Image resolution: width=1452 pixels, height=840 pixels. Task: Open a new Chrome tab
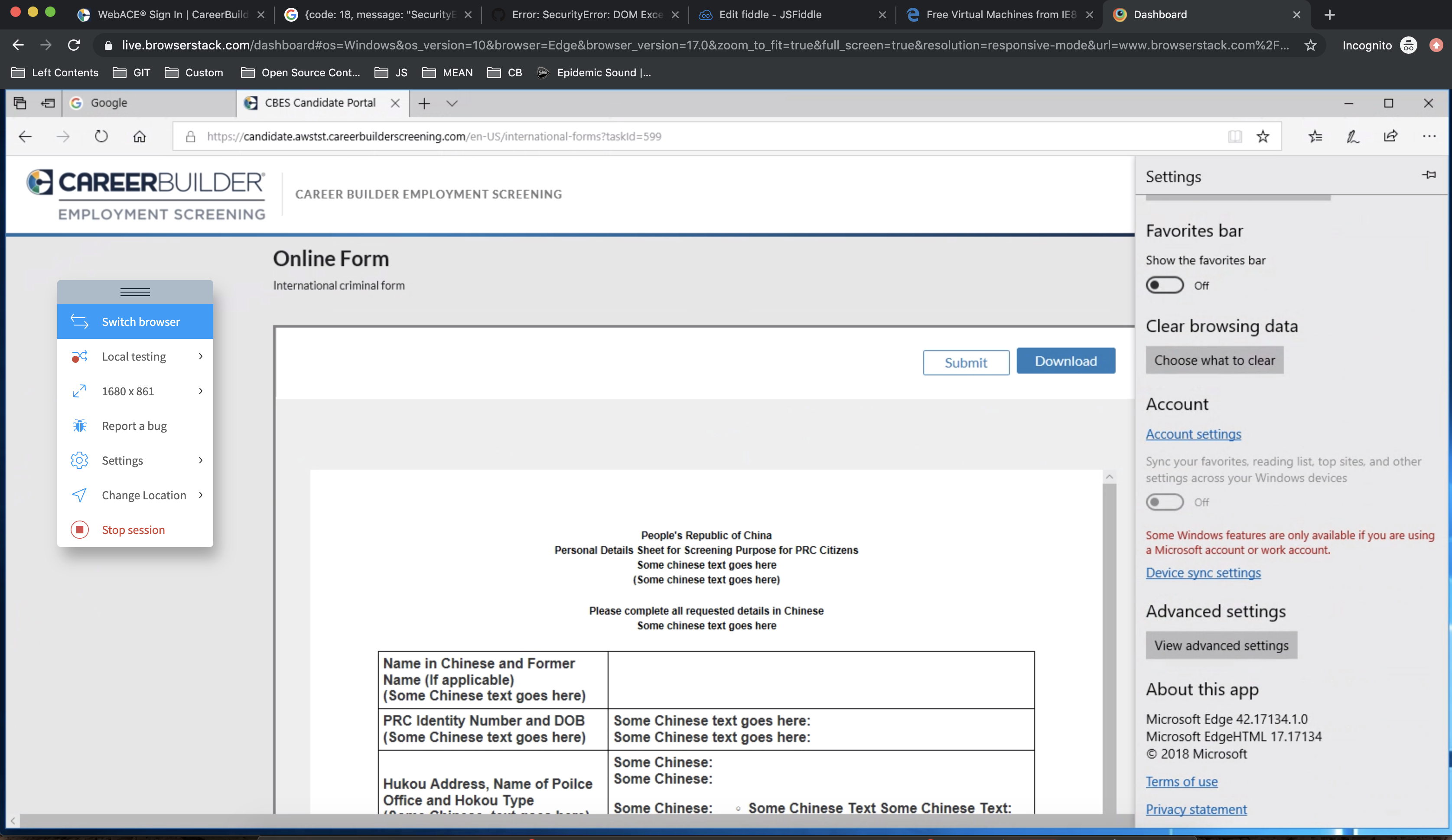click(1329, 15)
